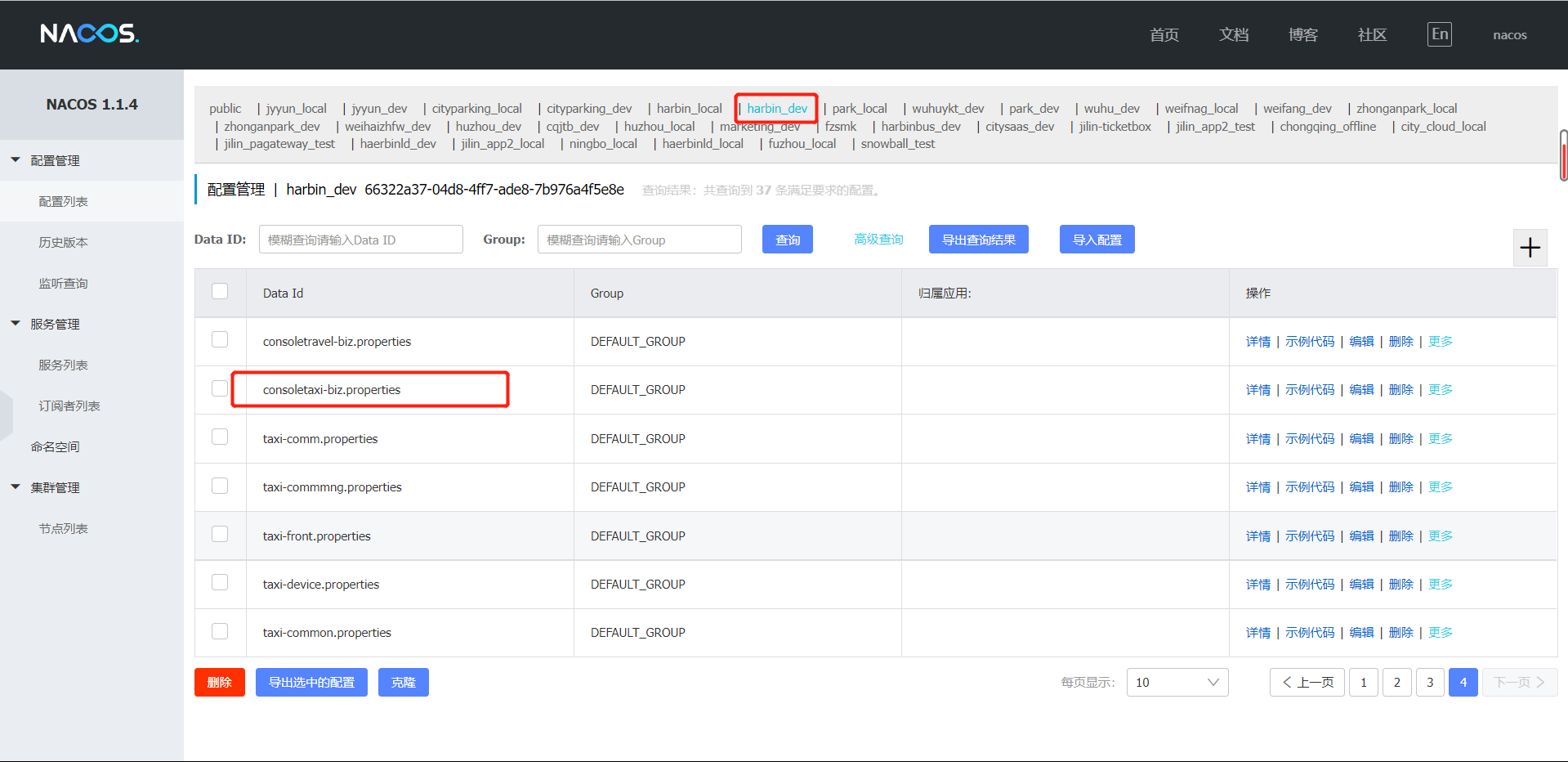
Task: Collapse the 服务管理 sidebar section
Action: (16, 324)
